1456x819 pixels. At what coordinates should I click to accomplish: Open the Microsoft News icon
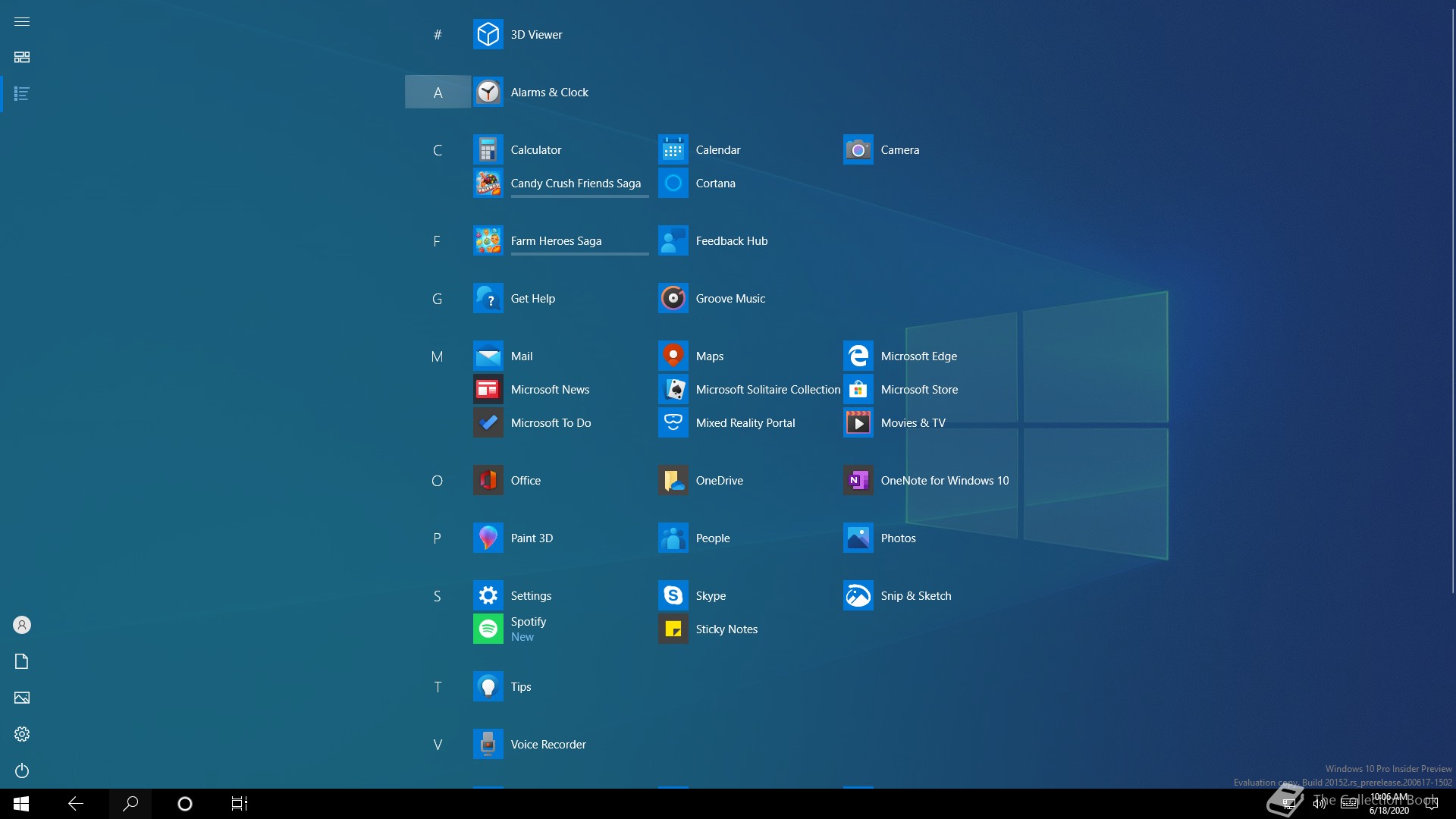tap(488, 390)
